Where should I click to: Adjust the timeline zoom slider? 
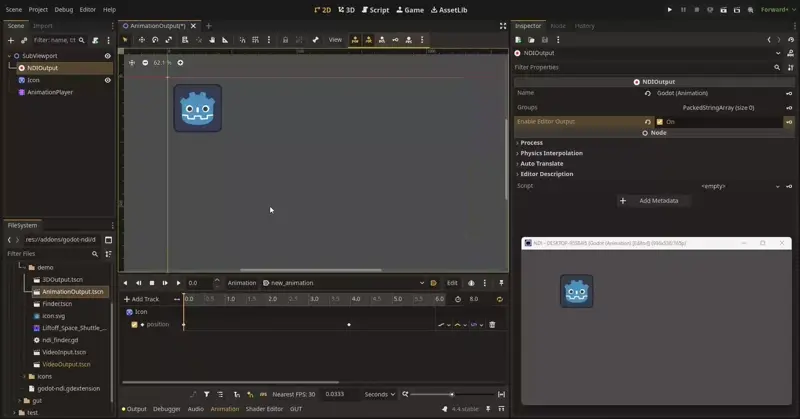click(451, 395)
